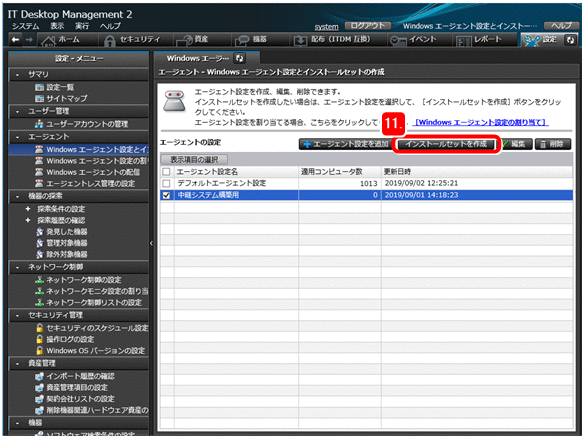Click Windows エージェント設定の割り当て link
The height and width of the screenshot is (439, 585).
[x=481, y=122]
